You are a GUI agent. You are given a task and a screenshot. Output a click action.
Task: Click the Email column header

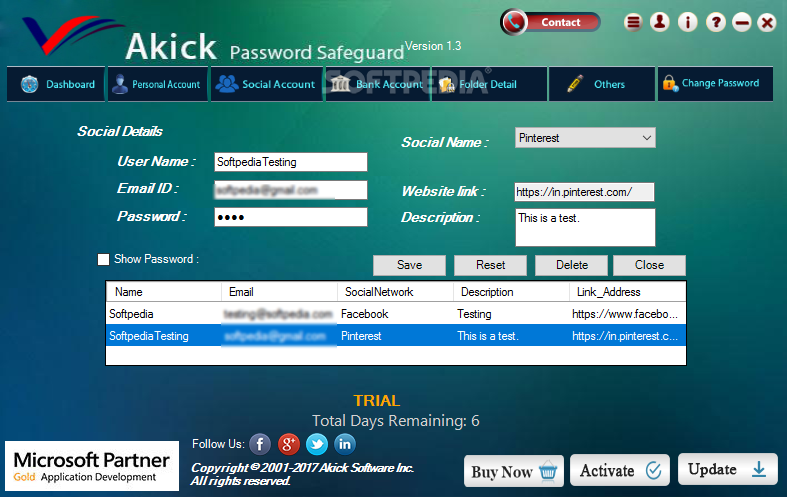[280, 292]
